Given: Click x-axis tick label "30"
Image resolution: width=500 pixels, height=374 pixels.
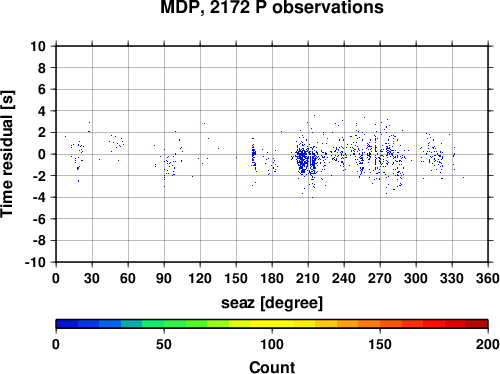Looking at the screenshot, I should tap(92, 278).
